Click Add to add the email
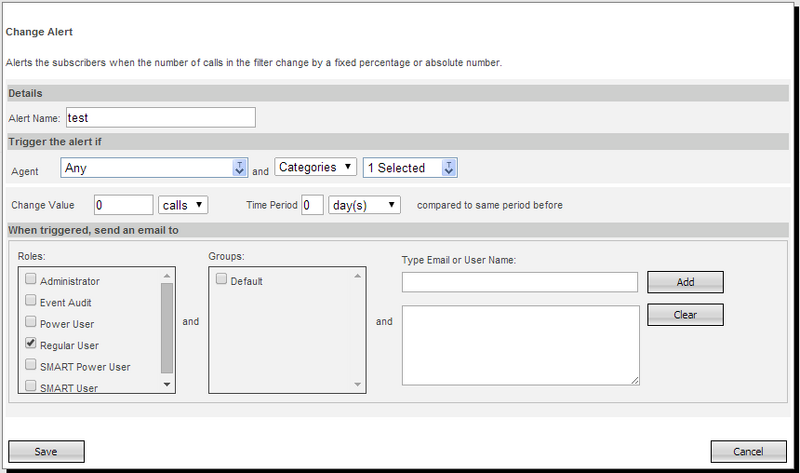The height and width of the screenshot is (473, 800). pyautogui.click(x=685, y=282)
